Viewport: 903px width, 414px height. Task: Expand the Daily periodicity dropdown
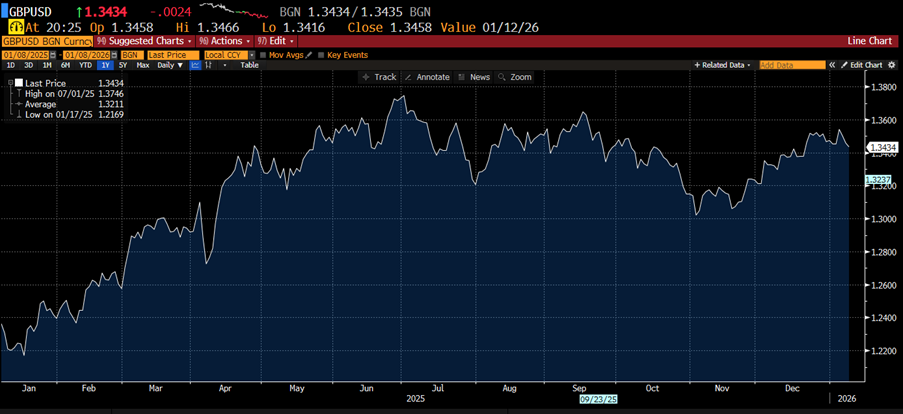[x=170, y=65]
